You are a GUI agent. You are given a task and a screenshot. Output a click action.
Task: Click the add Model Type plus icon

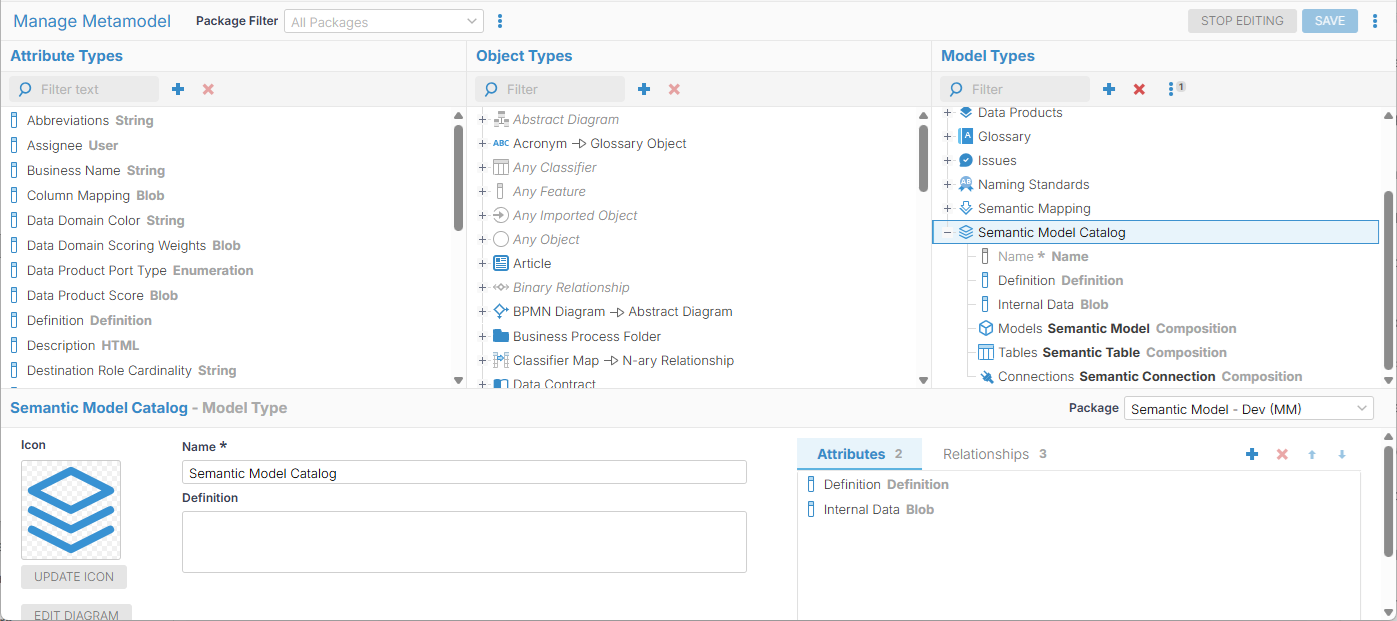point(1109,89)
